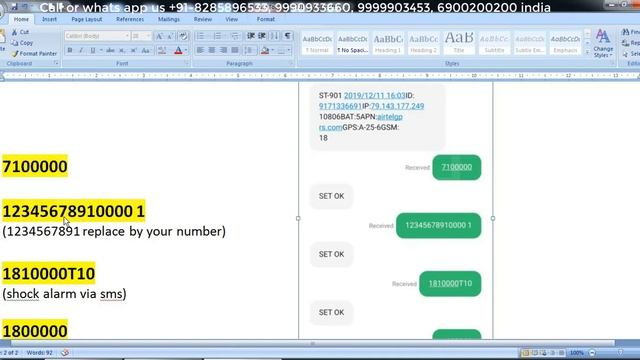Apply the Emphasis style
Screen dimensions: 640x360
565,43
